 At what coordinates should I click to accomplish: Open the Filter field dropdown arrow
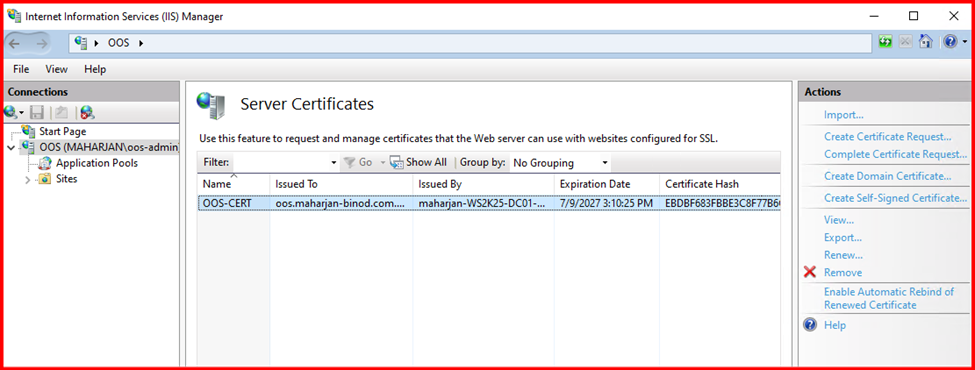335,163
